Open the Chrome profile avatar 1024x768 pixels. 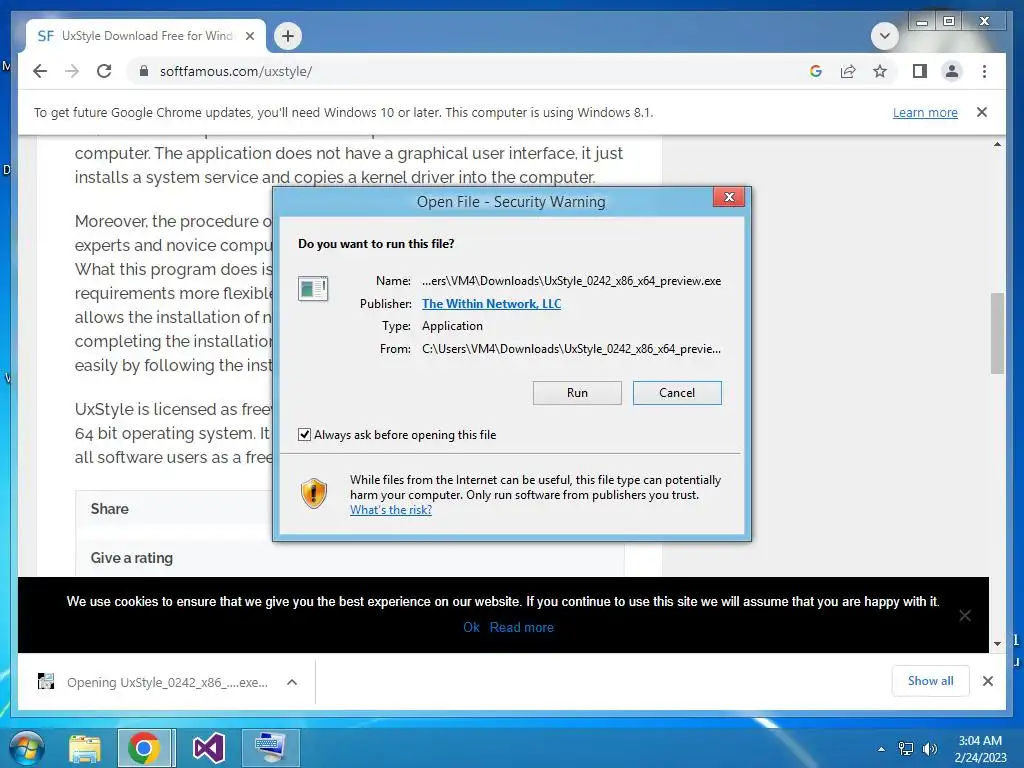click(952, 71)
